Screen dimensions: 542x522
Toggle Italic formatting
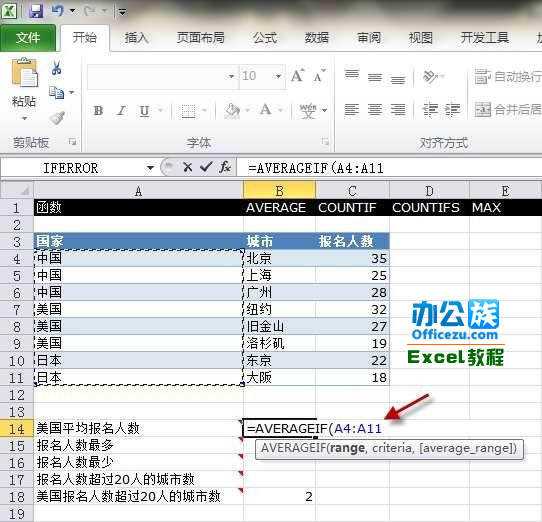click(121, 111)
